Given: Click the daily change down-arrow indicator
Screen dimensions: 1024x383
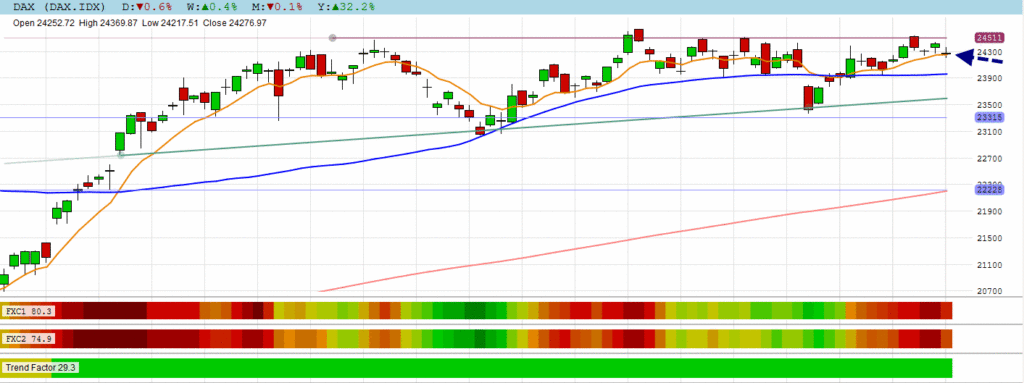Looking at the screenshot, I should 140,6.
